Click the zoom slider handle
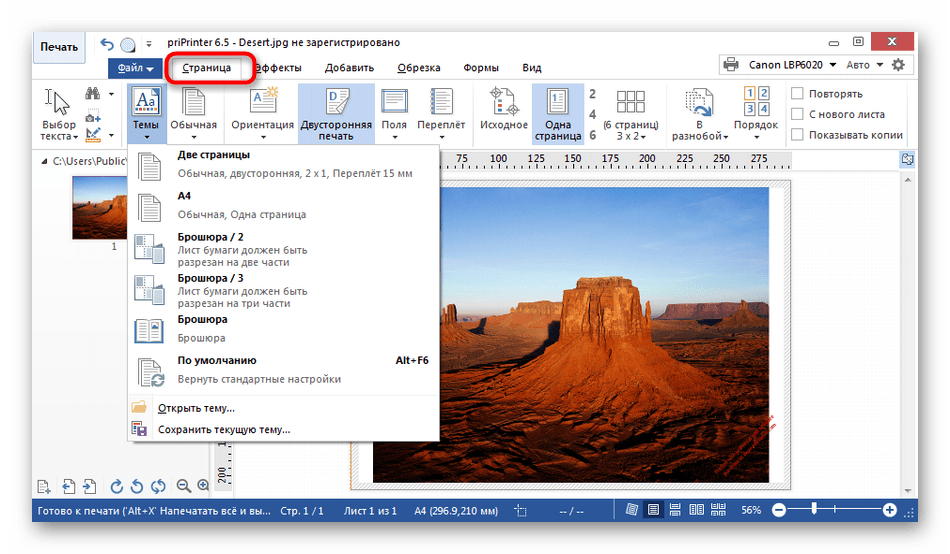 click(x=815, y=510)
